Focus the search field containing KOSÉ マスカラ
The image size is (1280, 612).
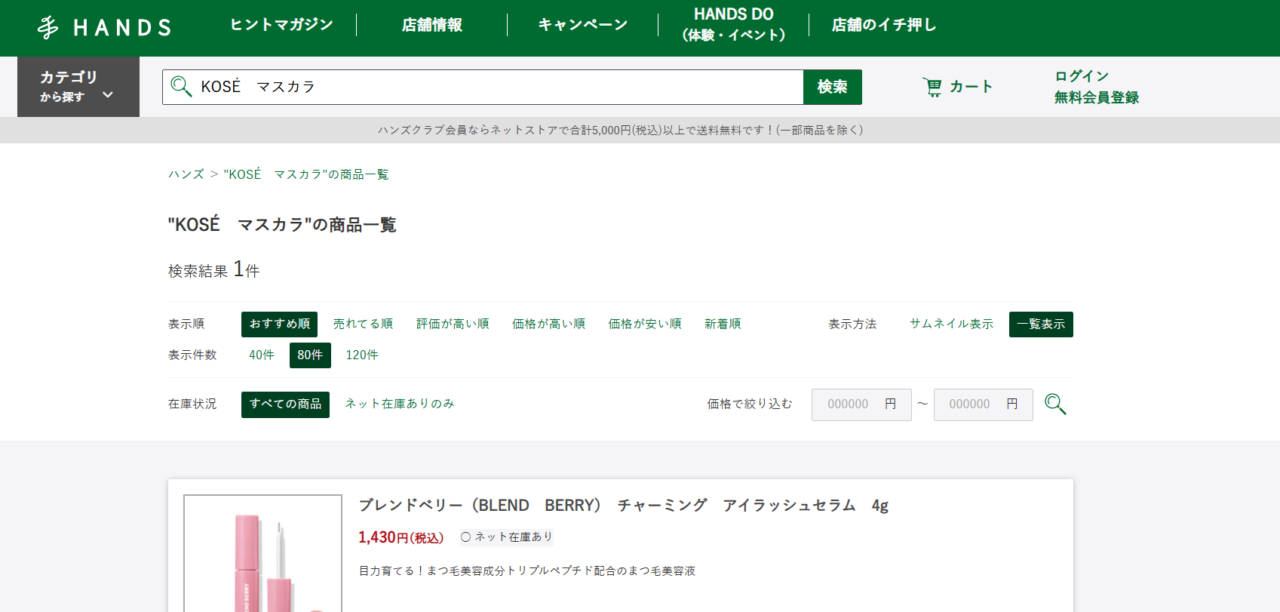[483, 87]
